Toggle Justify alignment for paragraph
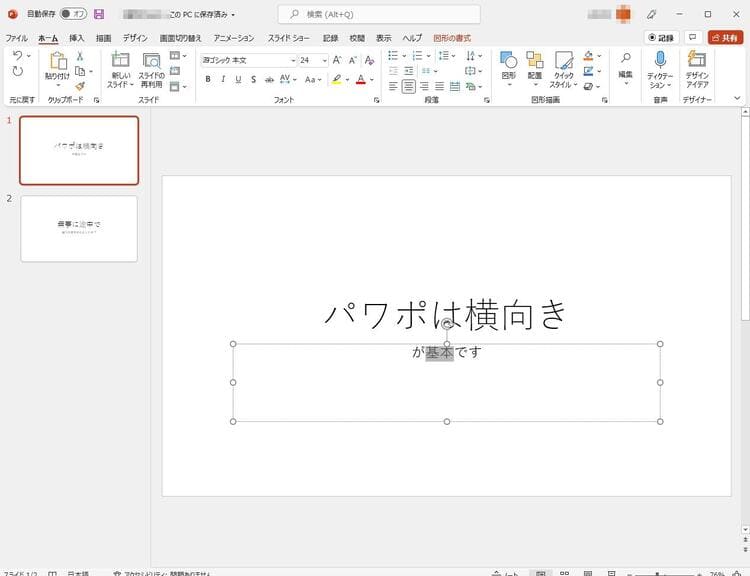The height and width of the screenshot is (576, 750). (439, 87)
